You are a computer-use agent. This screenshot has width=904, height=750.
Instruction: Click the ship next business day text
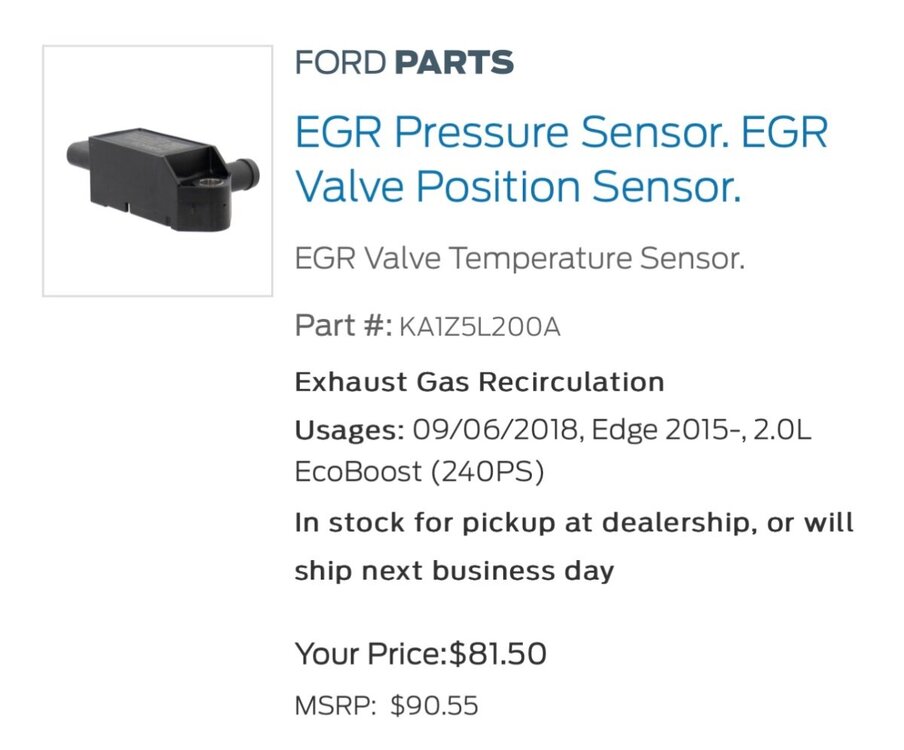pyautogui.click(x=453, y=571)
